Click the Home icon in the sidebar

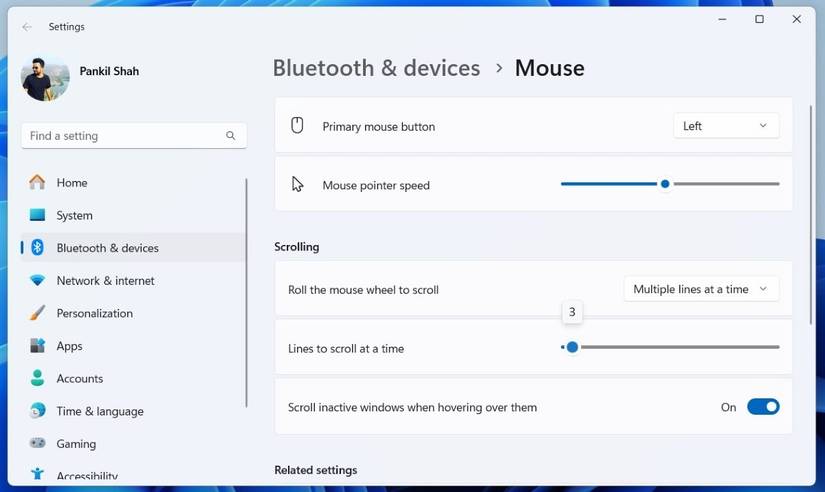[37, 182]
